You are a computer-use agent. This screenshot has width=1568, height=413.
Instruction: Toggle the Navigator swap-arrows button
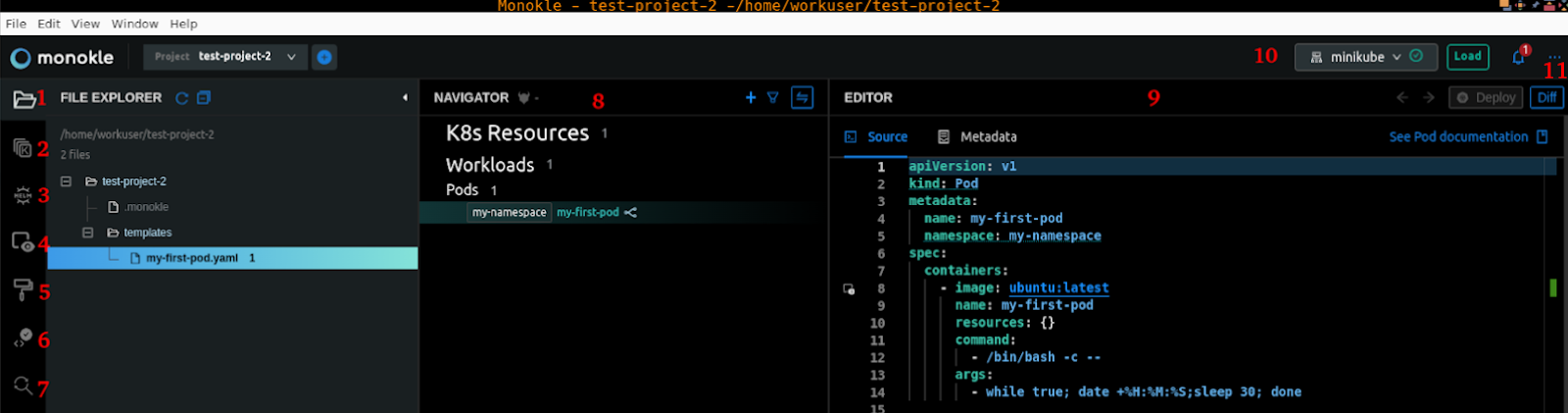coord(802,97)
